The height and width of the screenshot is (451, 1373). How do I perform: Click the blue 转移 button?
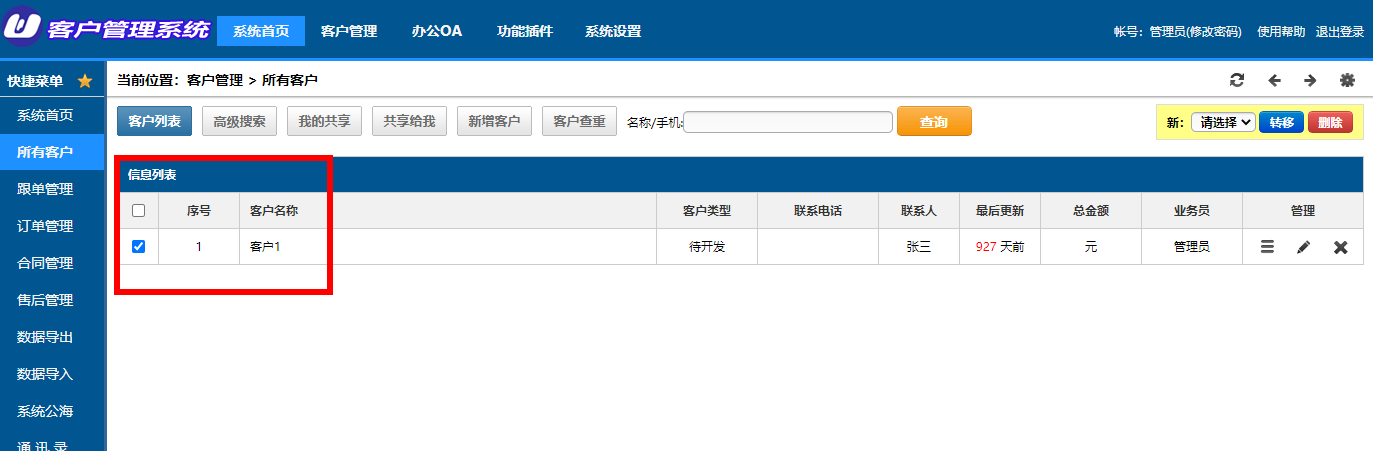(1281, 122)
